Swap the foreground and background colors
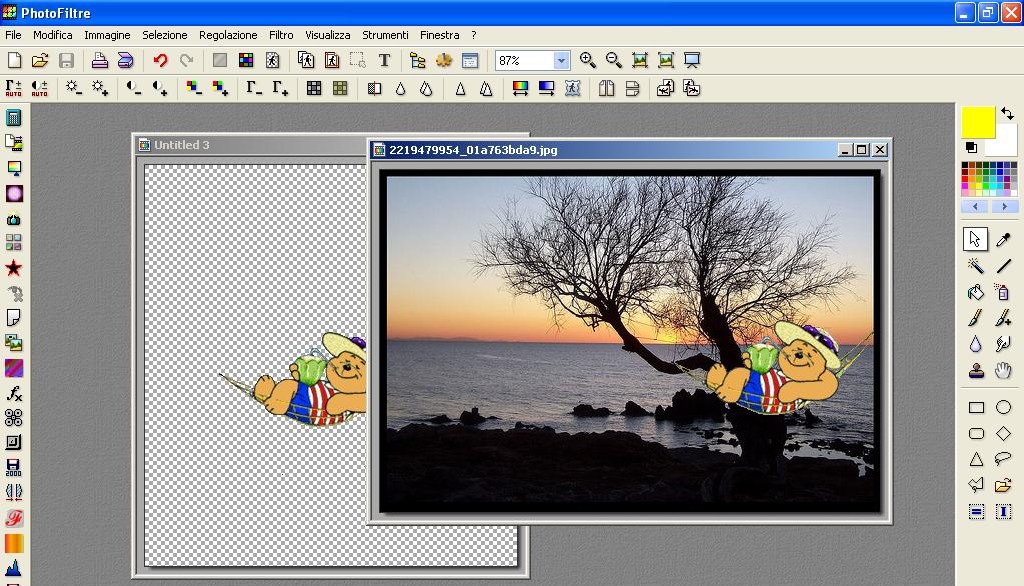1024x586 pixels. (1007, 114)
